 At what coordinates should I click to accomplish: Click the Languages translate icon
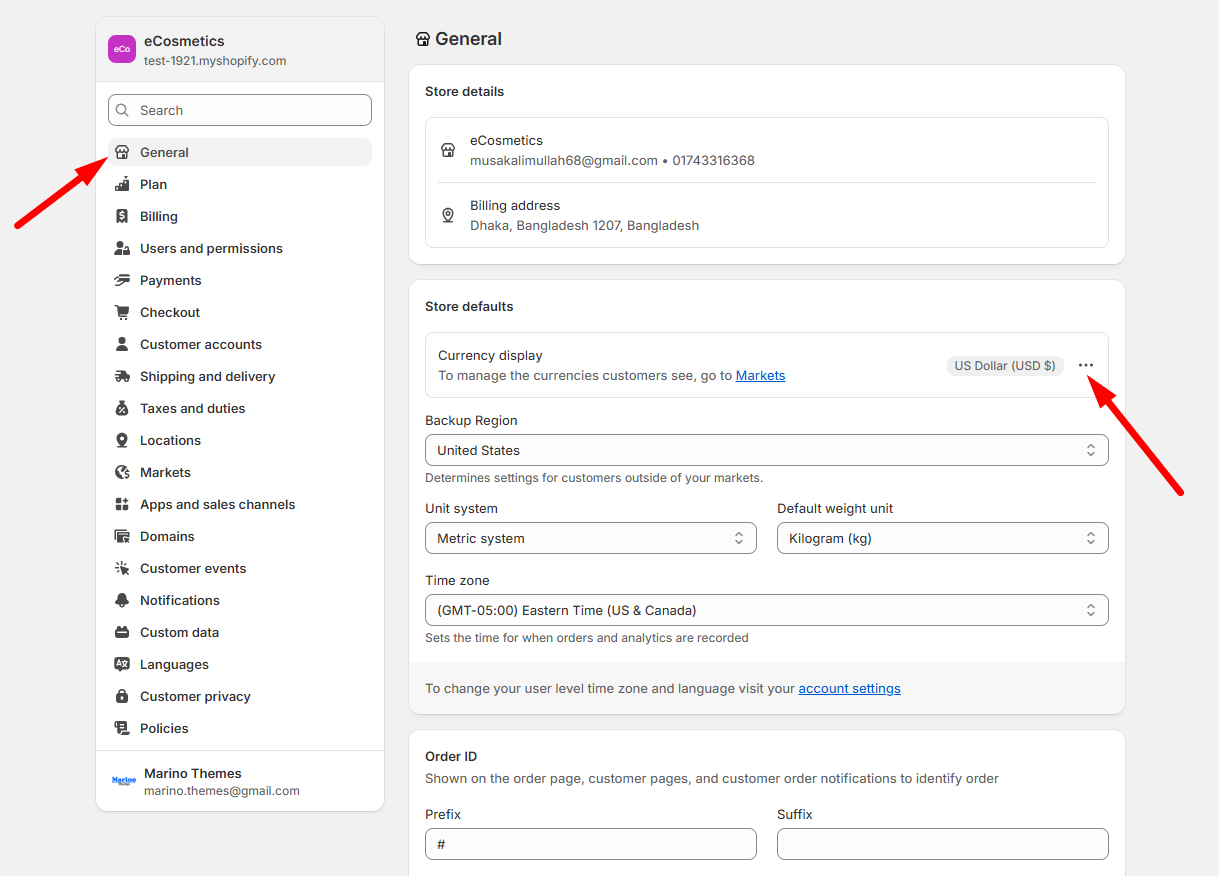tap(122, 664)
